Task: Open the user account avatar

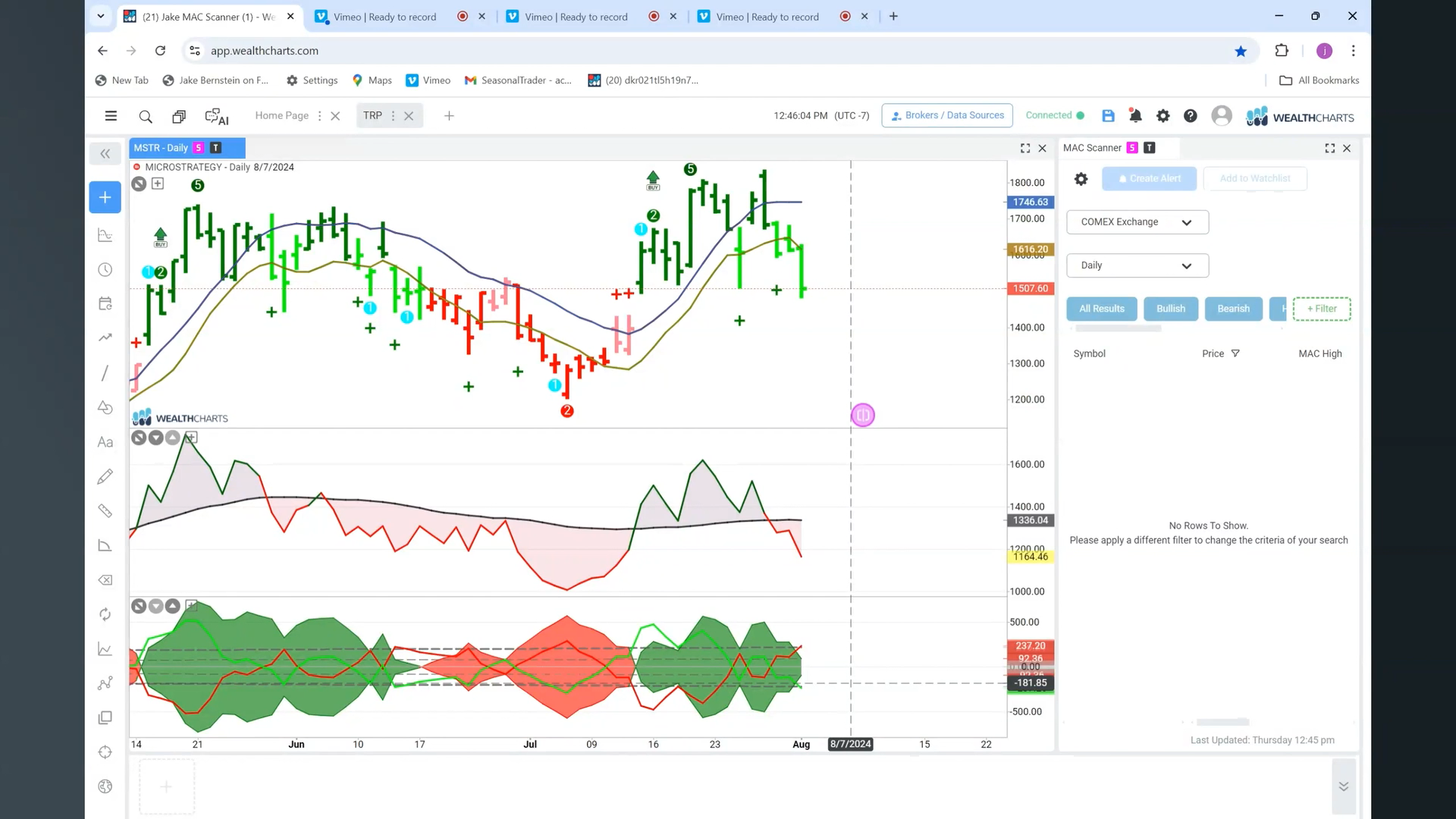Action: [x=1222, y=115]
